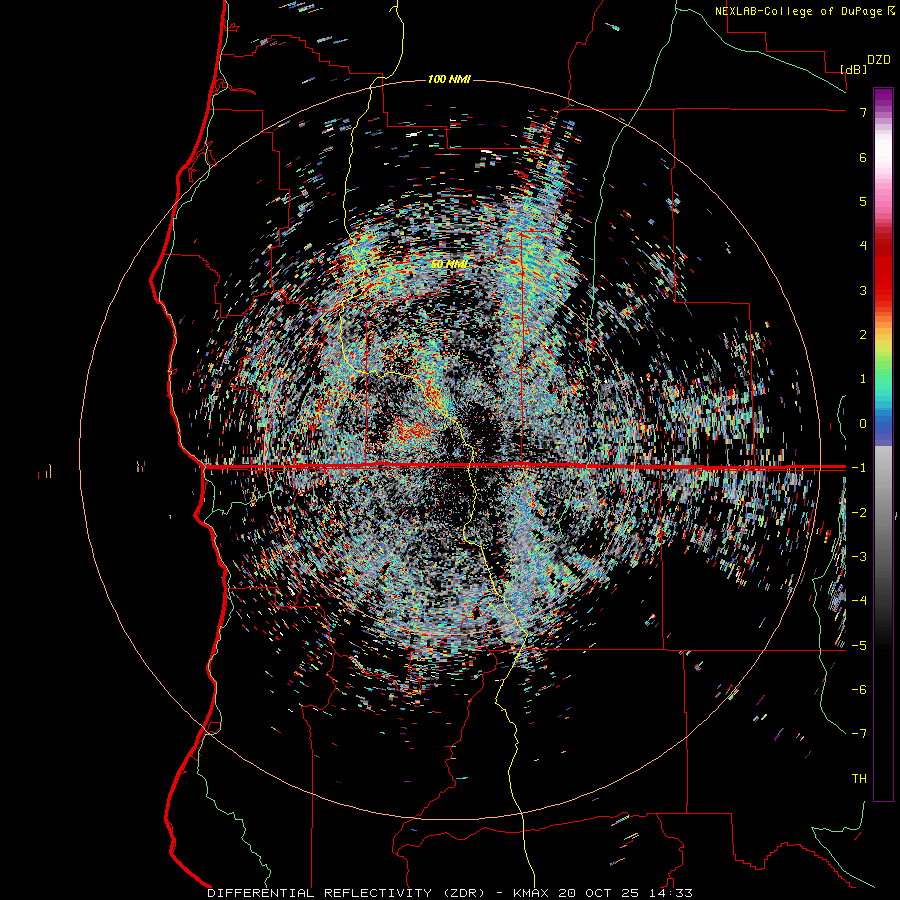Click the DZD legend title
The image size is (900, 900).
click(x=879, y=60)
